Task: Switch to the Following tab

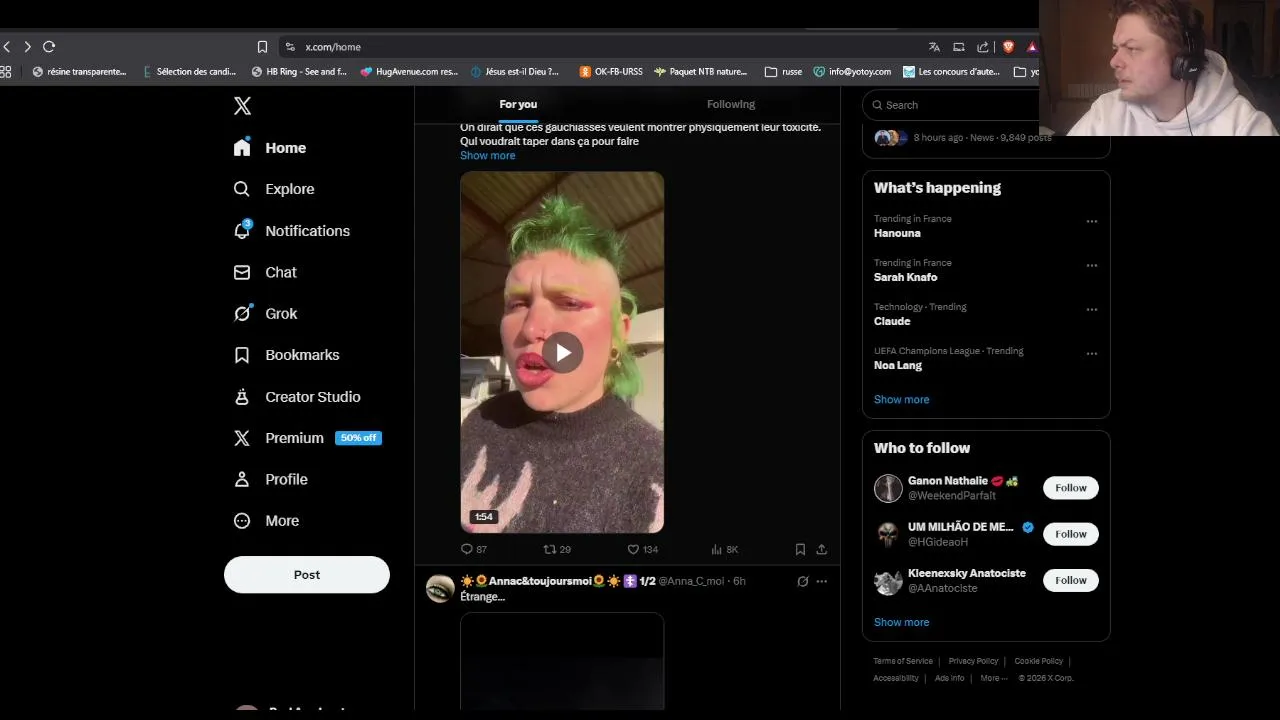Action: coord(731,104)
